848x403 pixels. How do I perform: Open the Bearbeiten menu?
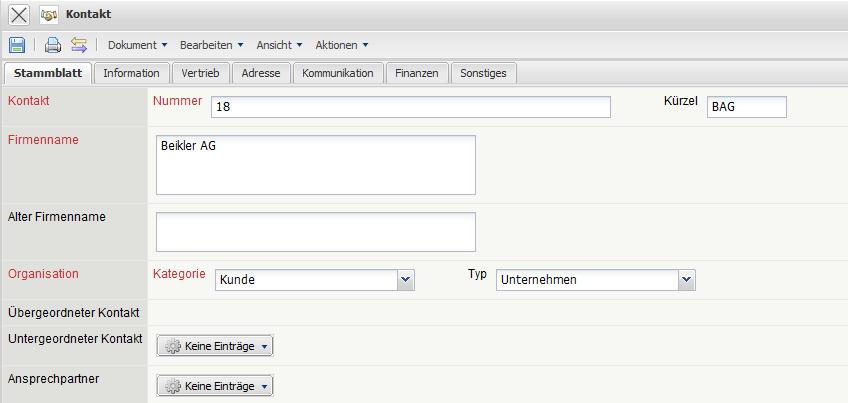tap(212, 45)
